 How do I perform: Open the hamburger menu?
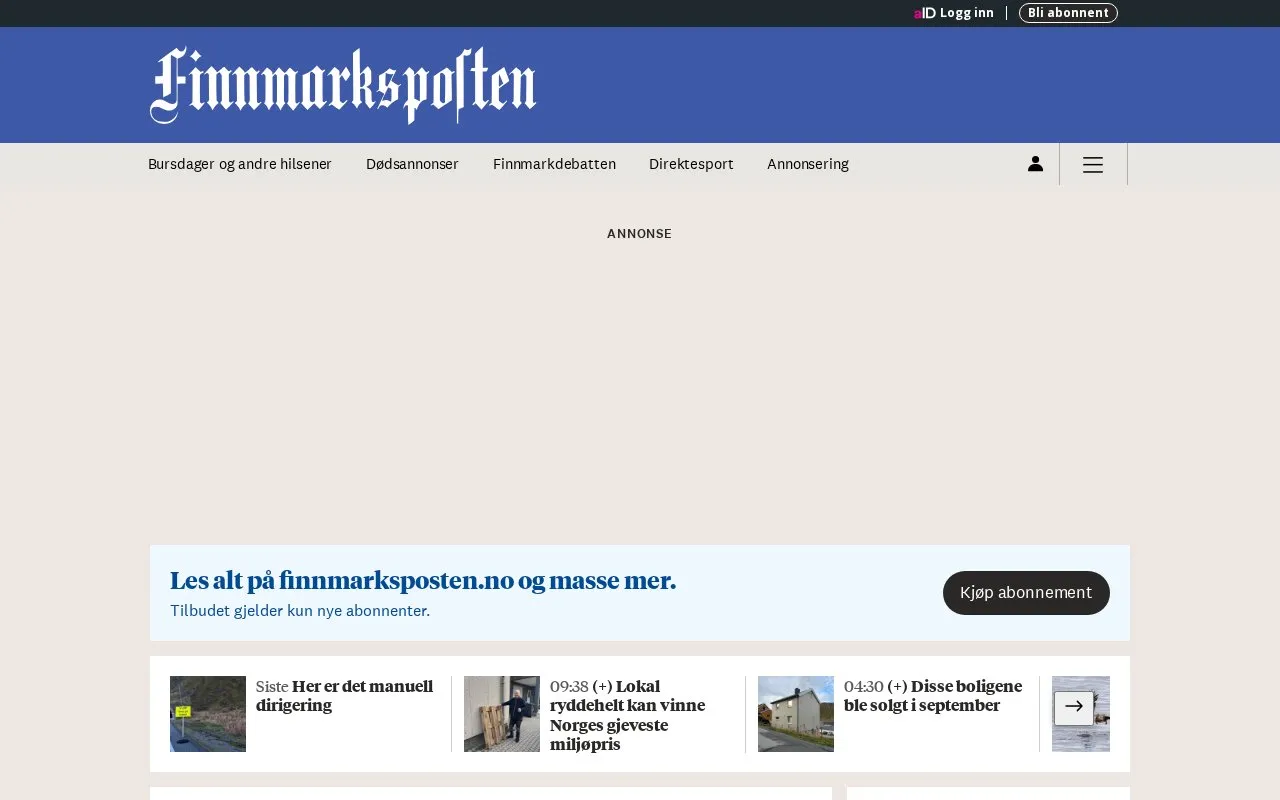pos(1093,165)
